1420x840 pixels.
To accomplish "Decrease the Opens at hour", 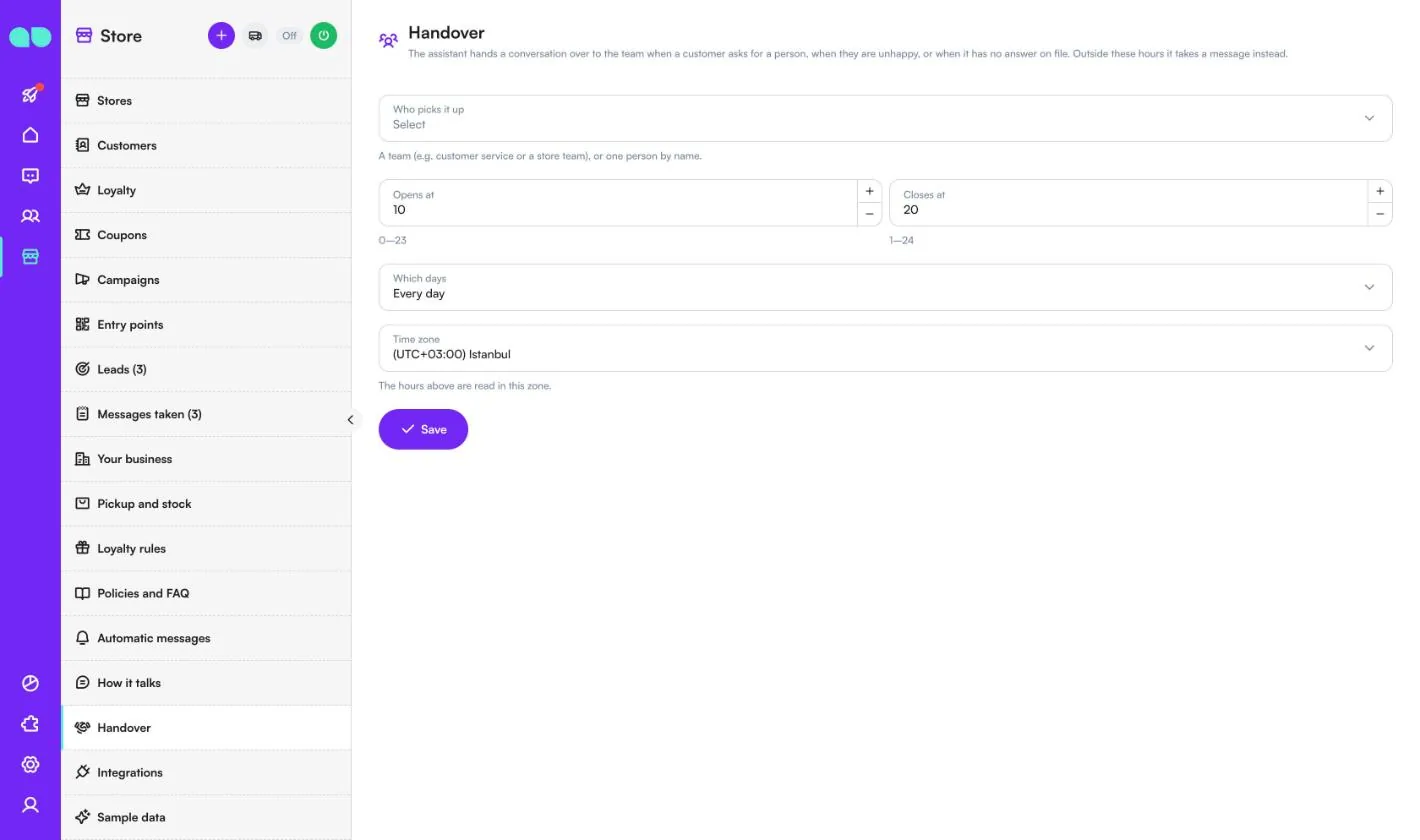I will (869, 214).
